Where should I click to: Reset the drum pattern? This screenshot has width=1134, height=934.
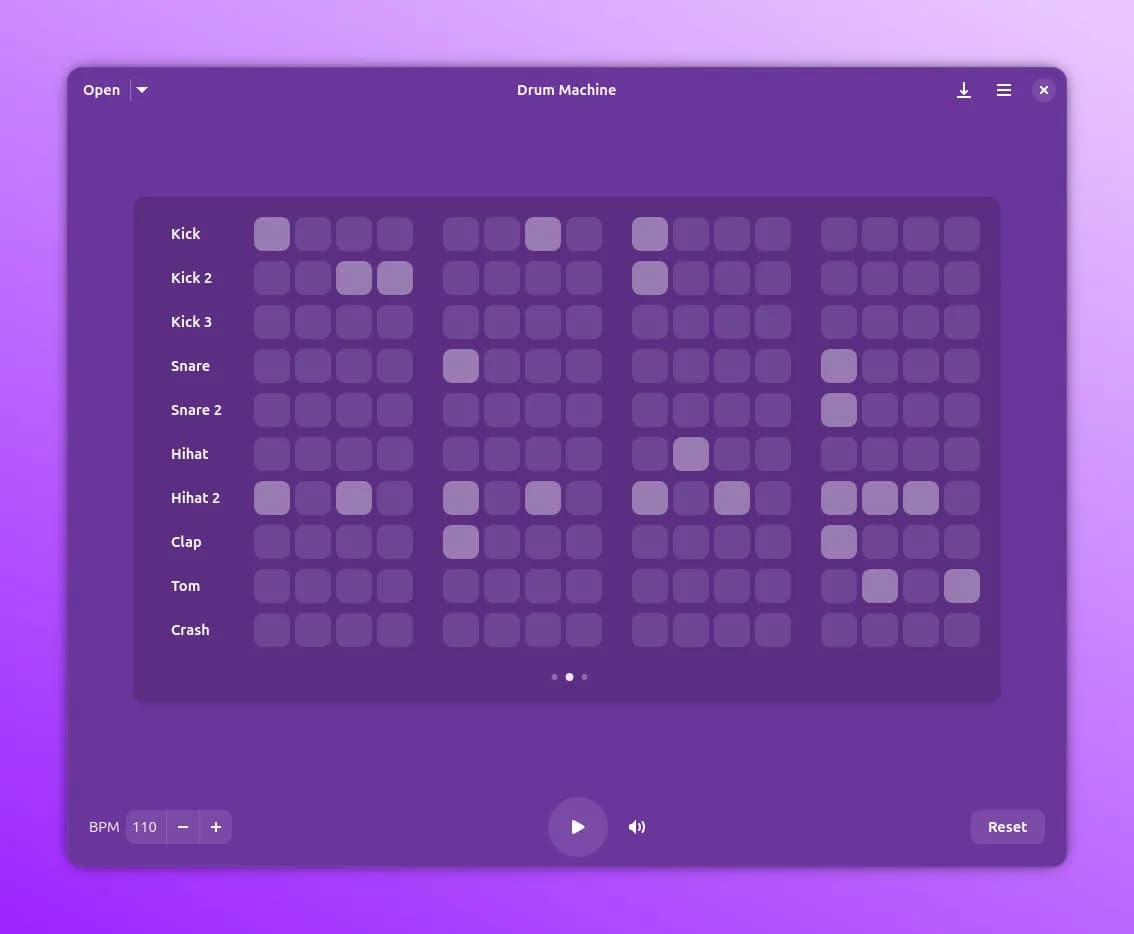click(x=1007, y=827)
